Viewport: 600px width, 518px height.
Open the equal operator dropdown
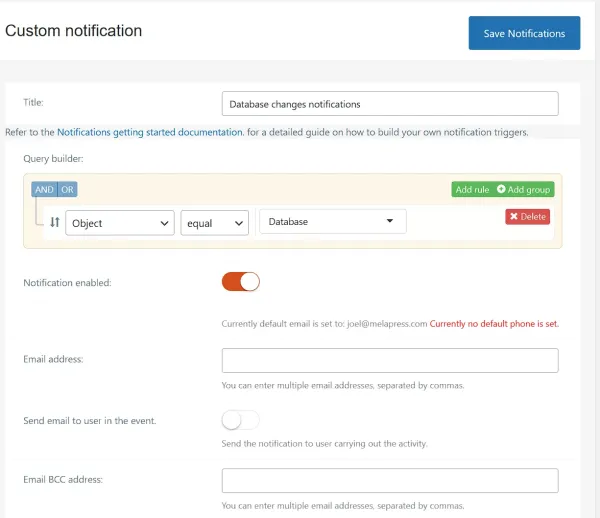coord(214,223)
